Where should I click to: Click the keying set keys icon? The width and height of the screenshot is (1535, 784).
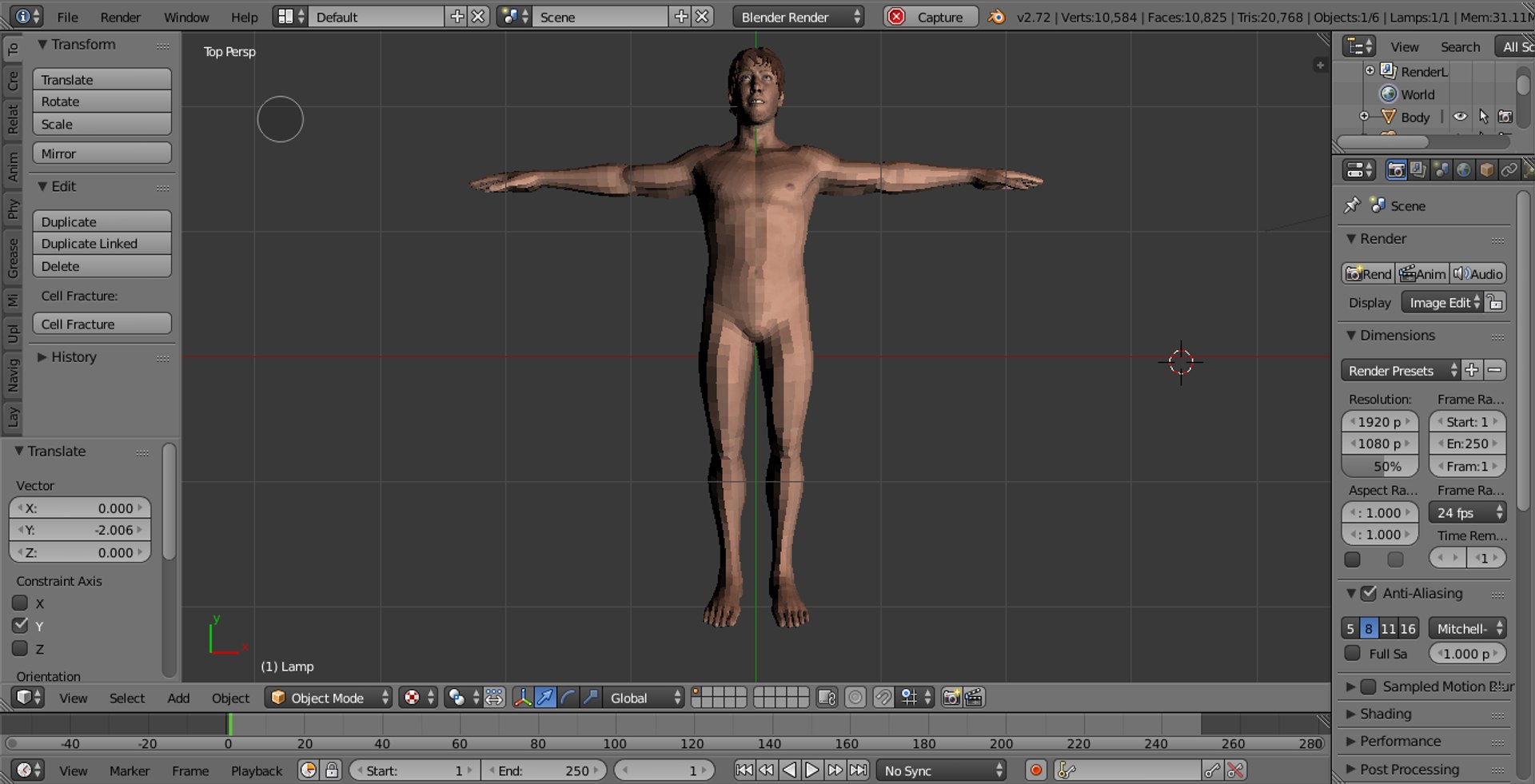[1065, 770]
